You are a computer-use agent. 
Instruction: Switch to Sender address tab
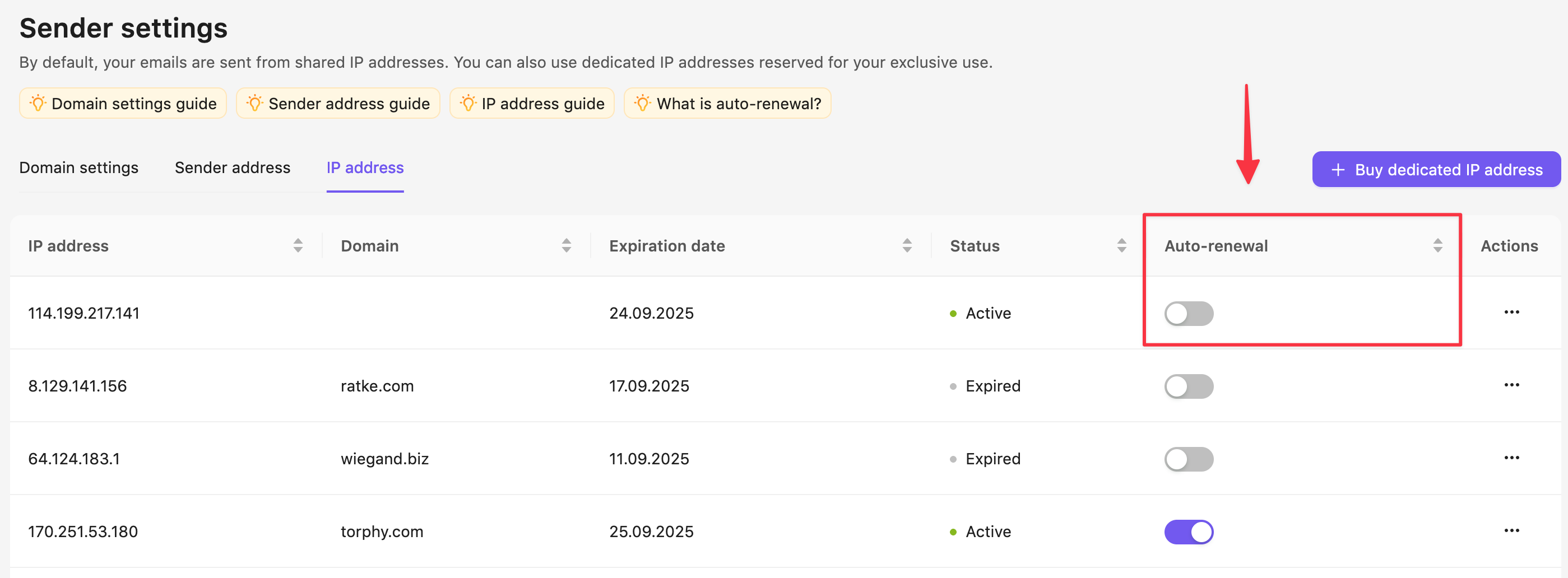(x=232, y=168)
